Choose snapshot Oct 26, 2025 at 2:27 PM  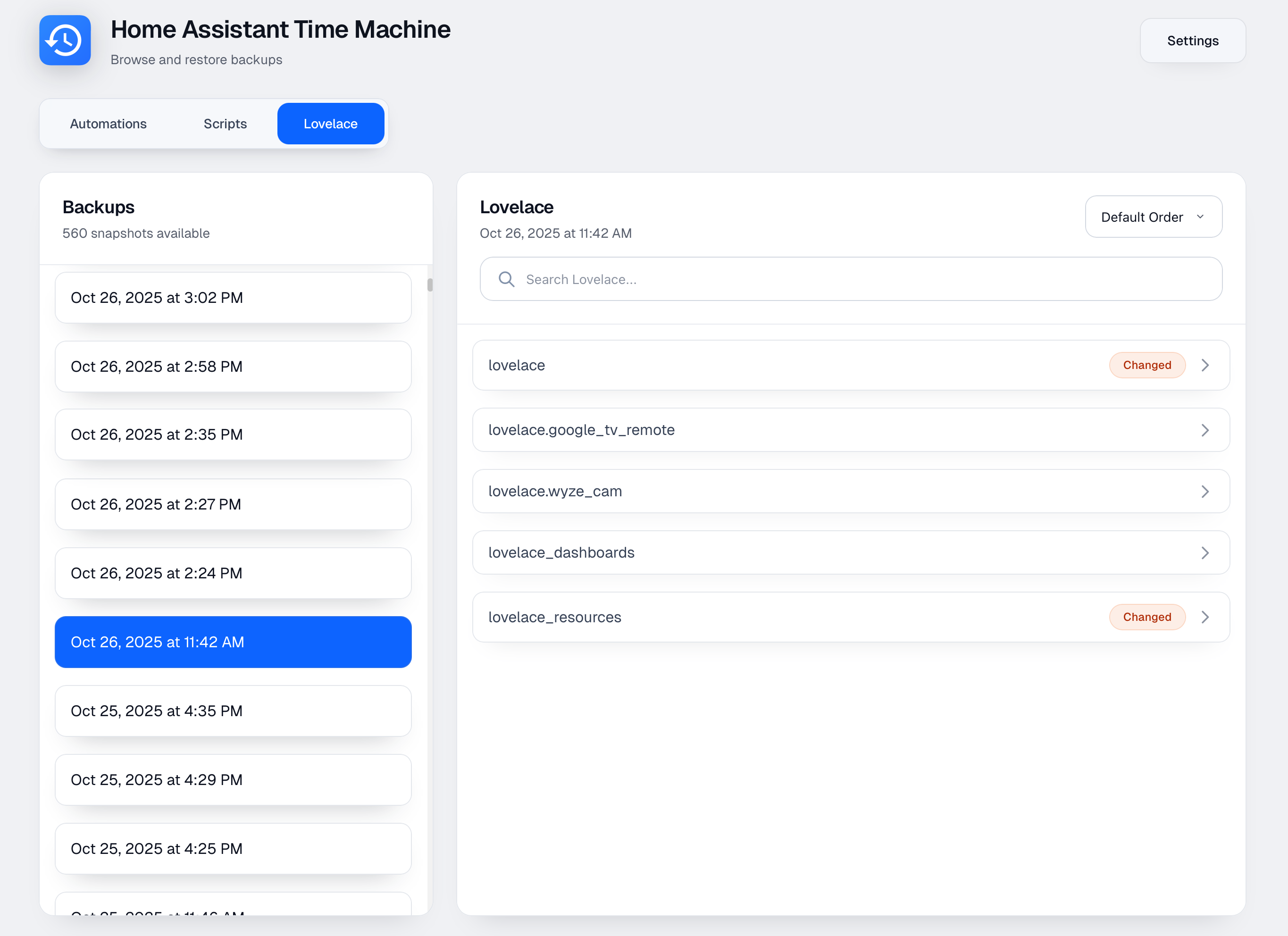coord(233,504)
